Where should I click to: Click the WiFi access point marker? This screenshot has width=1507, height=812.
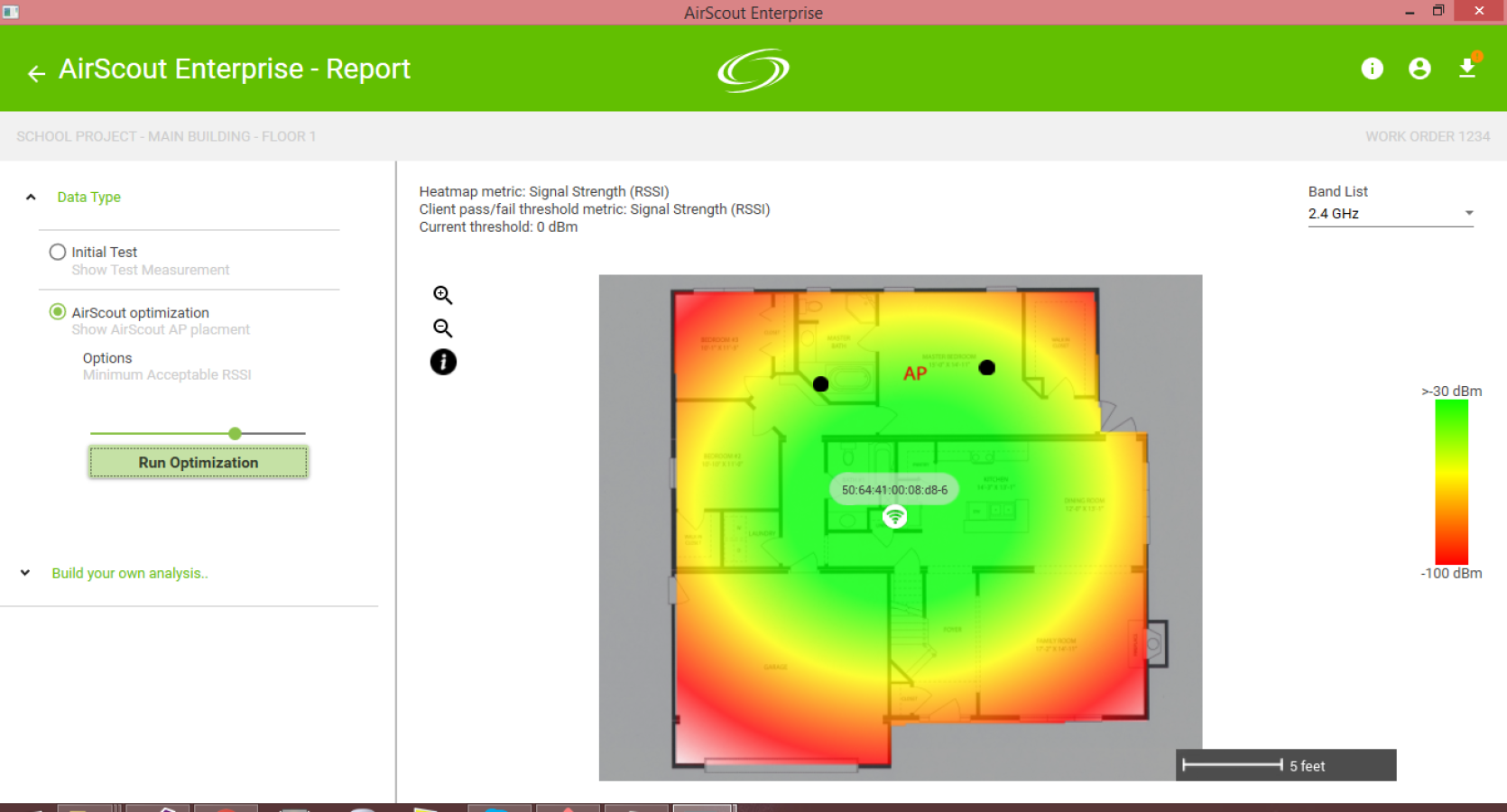click(x=894, y=516)
